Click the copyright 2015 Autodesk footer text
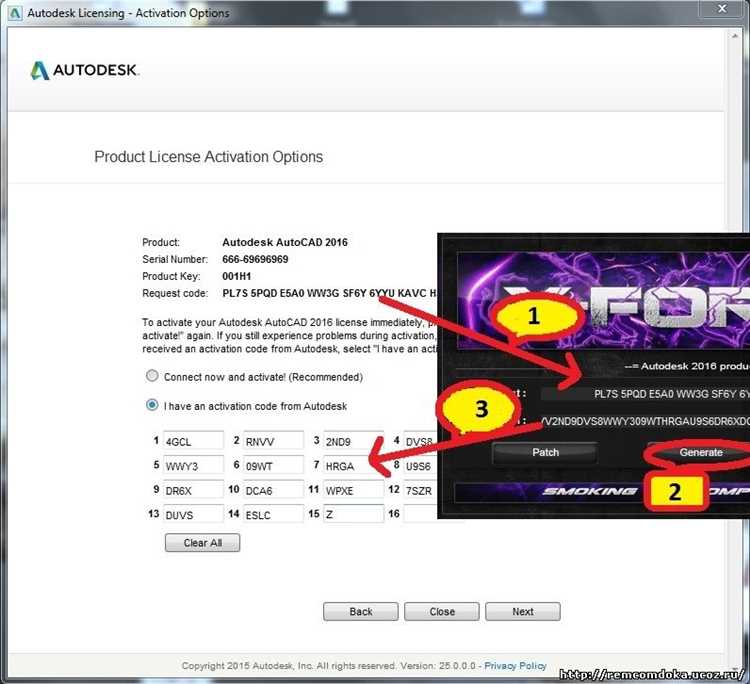 [329, 665]
